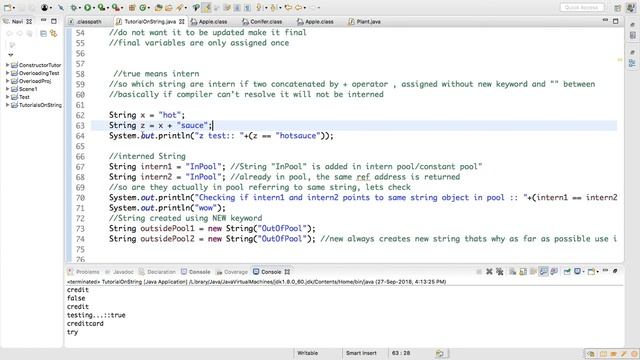This screenshot has width=640, height=360.
Task: Toggle Link with Editor in Navigator
Action: click(53, 34)
